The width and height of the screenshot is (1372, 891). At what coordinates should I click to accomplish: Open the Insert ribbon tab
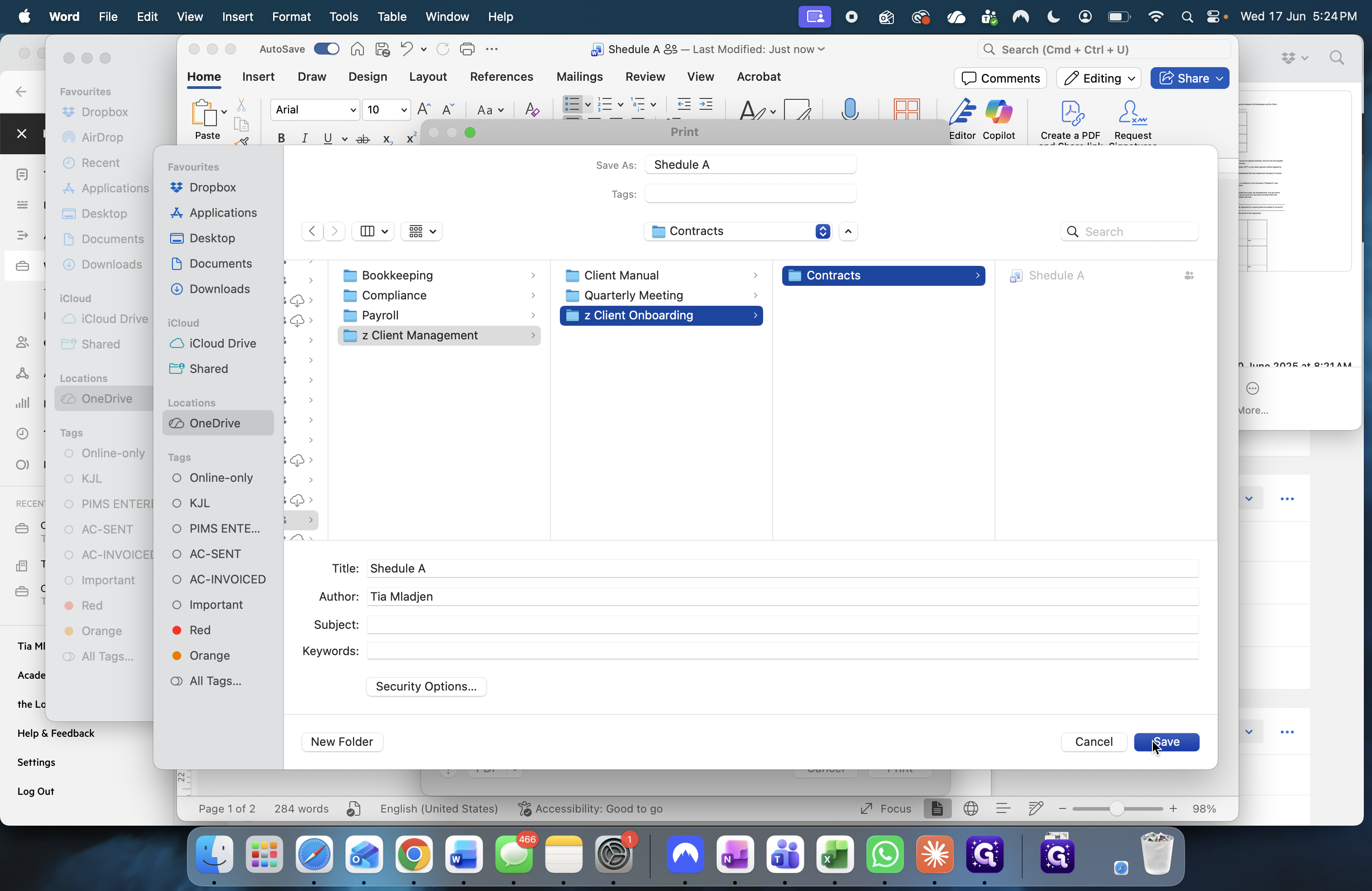point(258,77)
